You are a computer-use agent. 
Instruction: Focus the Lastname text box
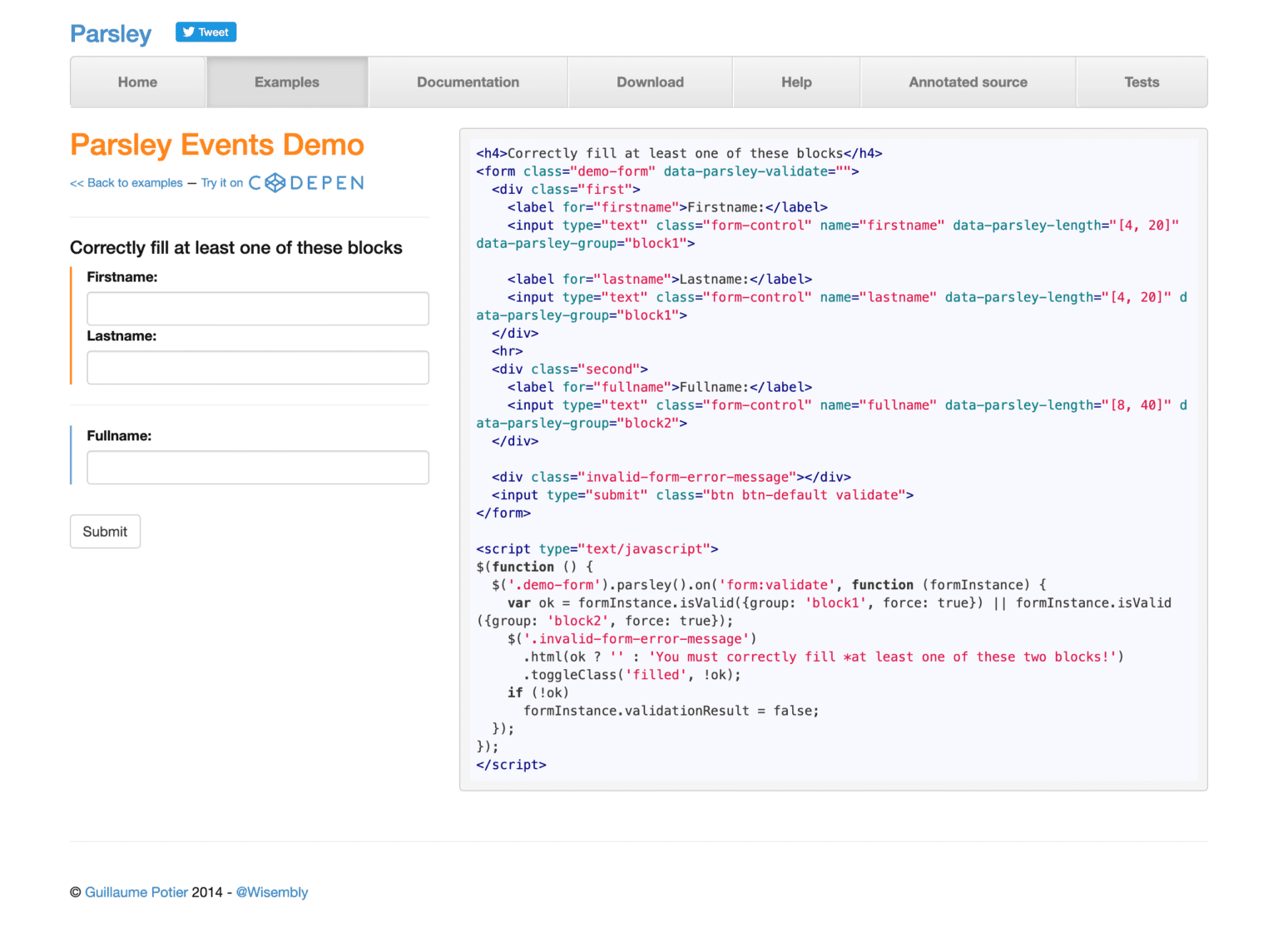tap(258, 367)
